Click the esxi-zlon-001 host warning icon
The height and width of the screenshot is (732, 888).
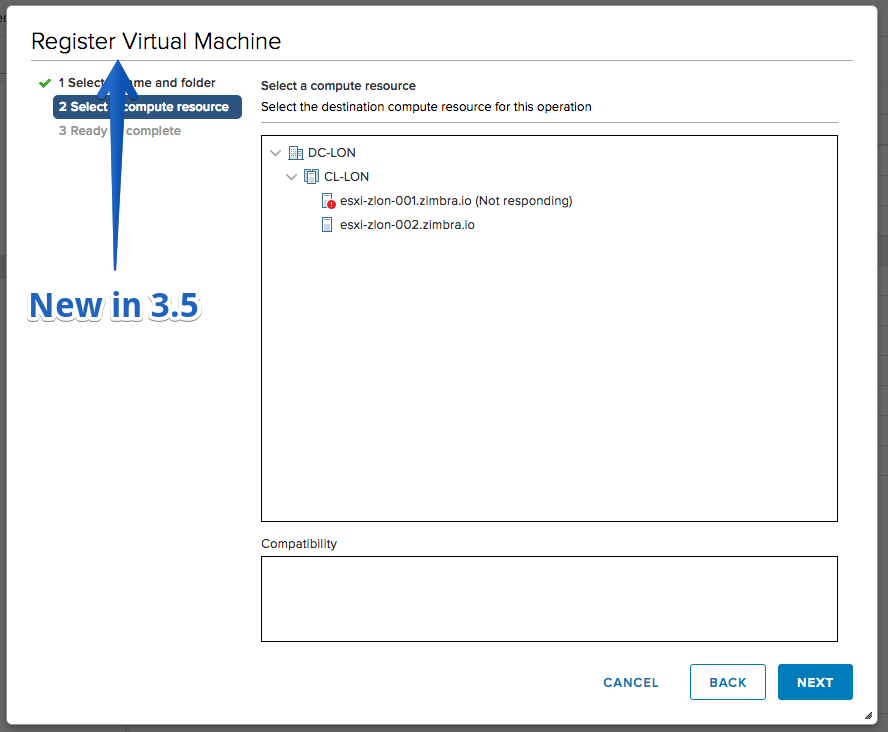click(x=328, y=201)
